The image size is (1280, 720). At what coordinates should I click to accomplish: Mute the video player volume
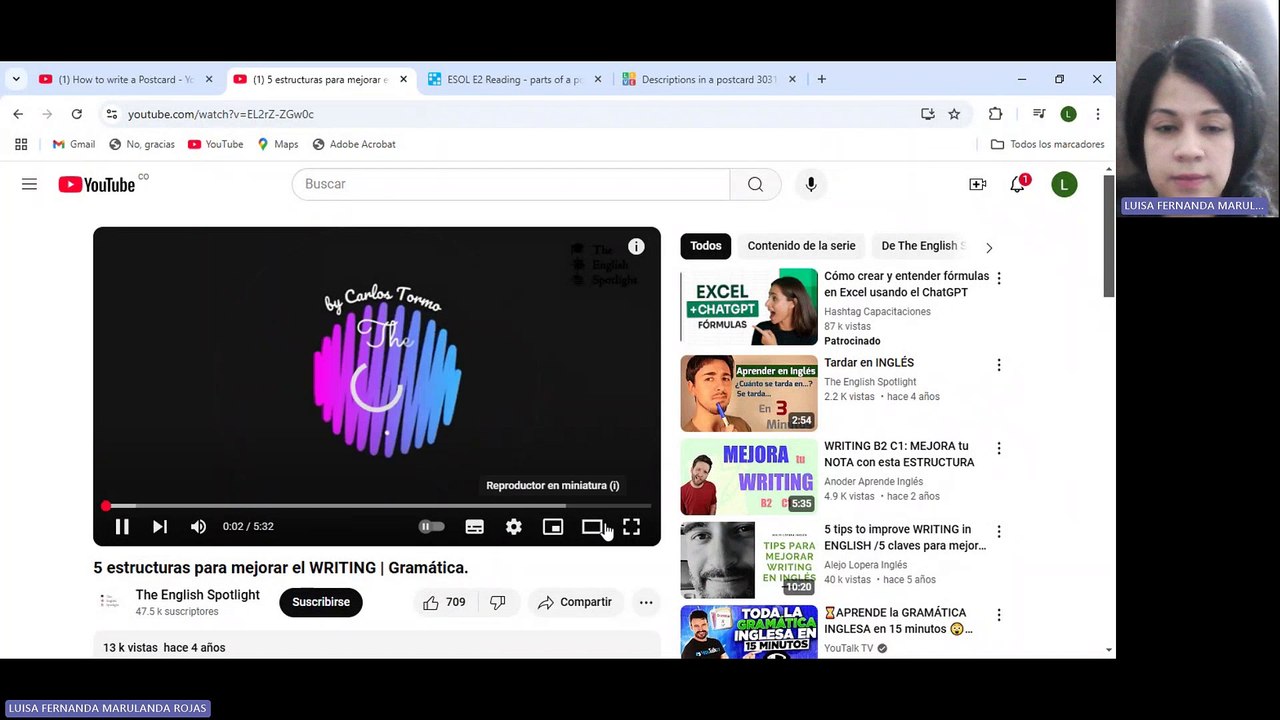(198, 527)
